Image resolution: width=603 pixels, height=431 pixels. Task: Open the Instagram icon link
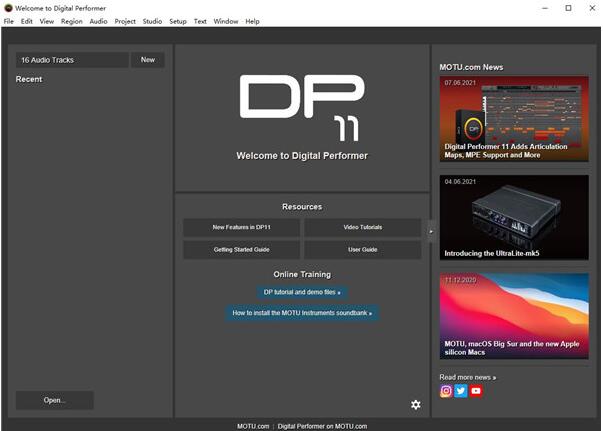[x=446, y=391]
